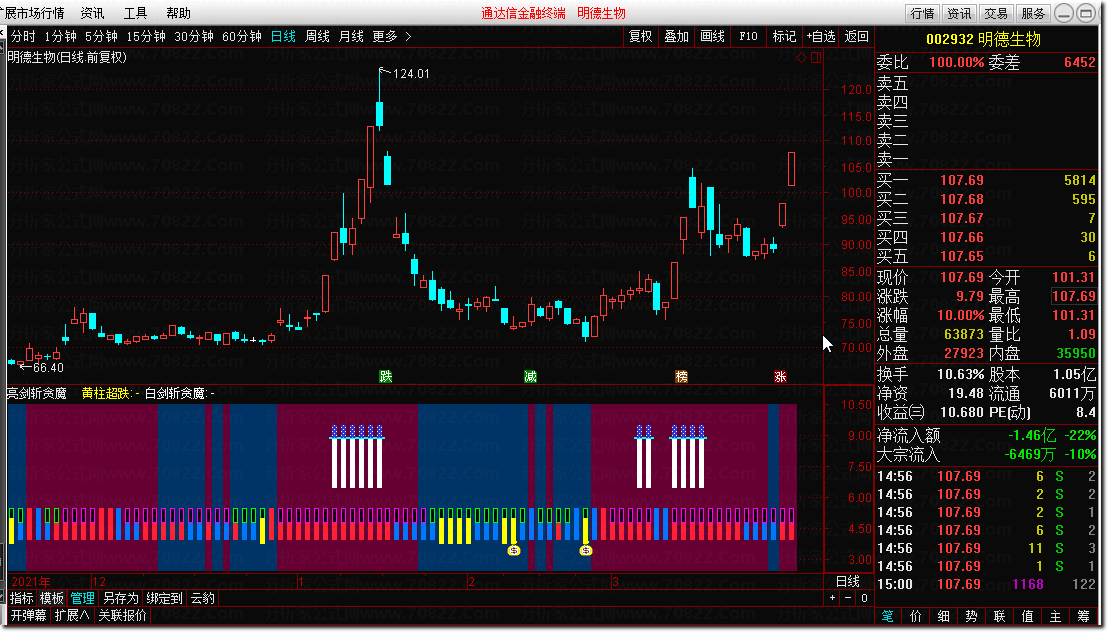This screenshot has height=633, width=1110.
Task: Open the 工具 menu
Action: coord(135,13)
